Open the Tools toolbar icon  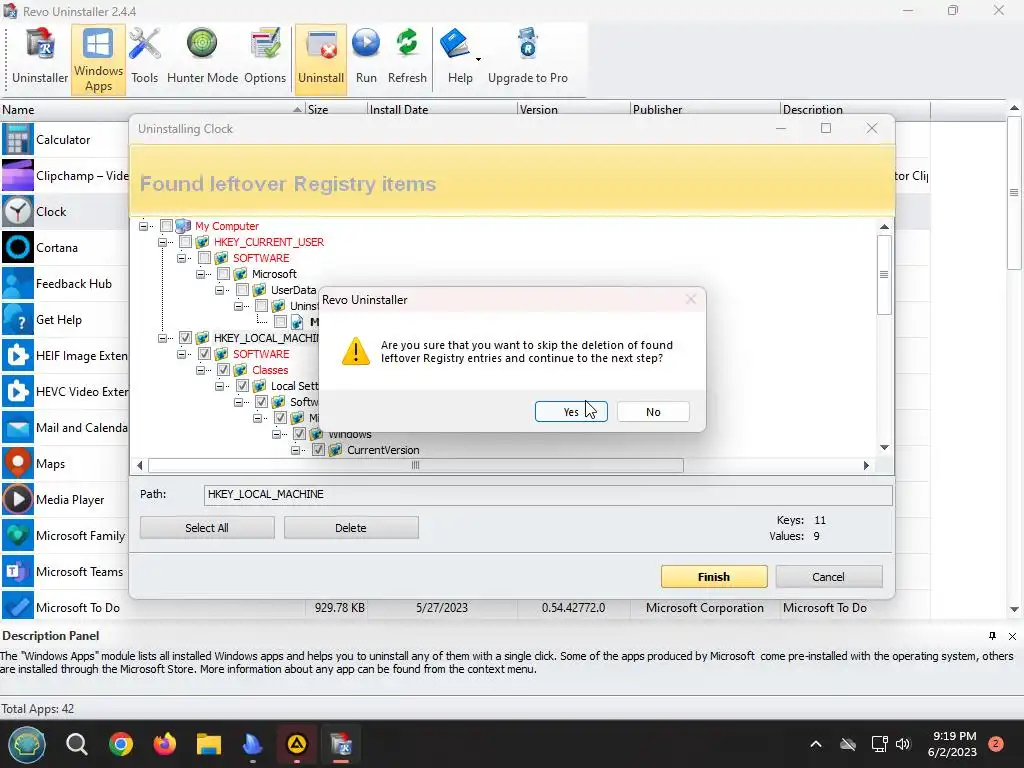click(x=144, y=57)
